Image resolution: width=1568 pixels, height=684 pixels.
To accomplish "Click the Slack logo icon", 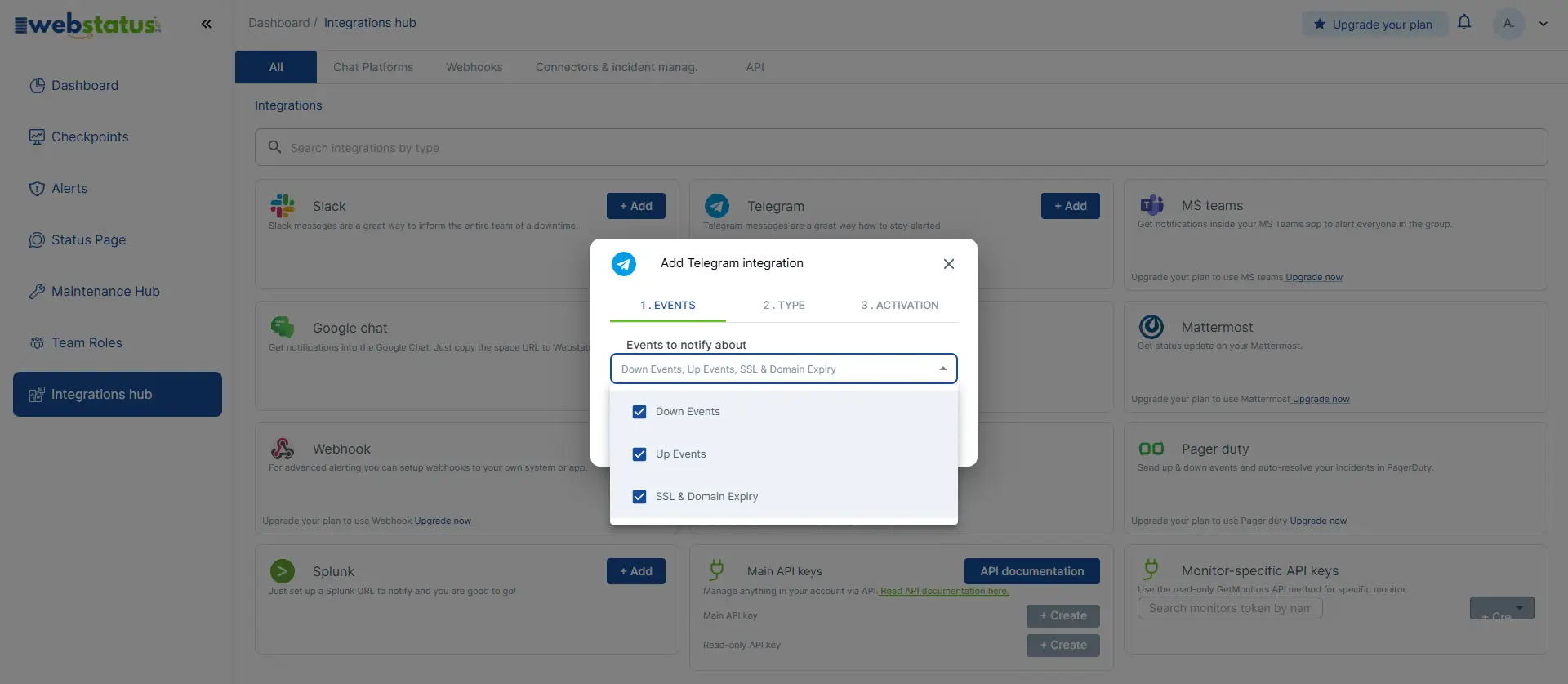I will pos(283,206).
